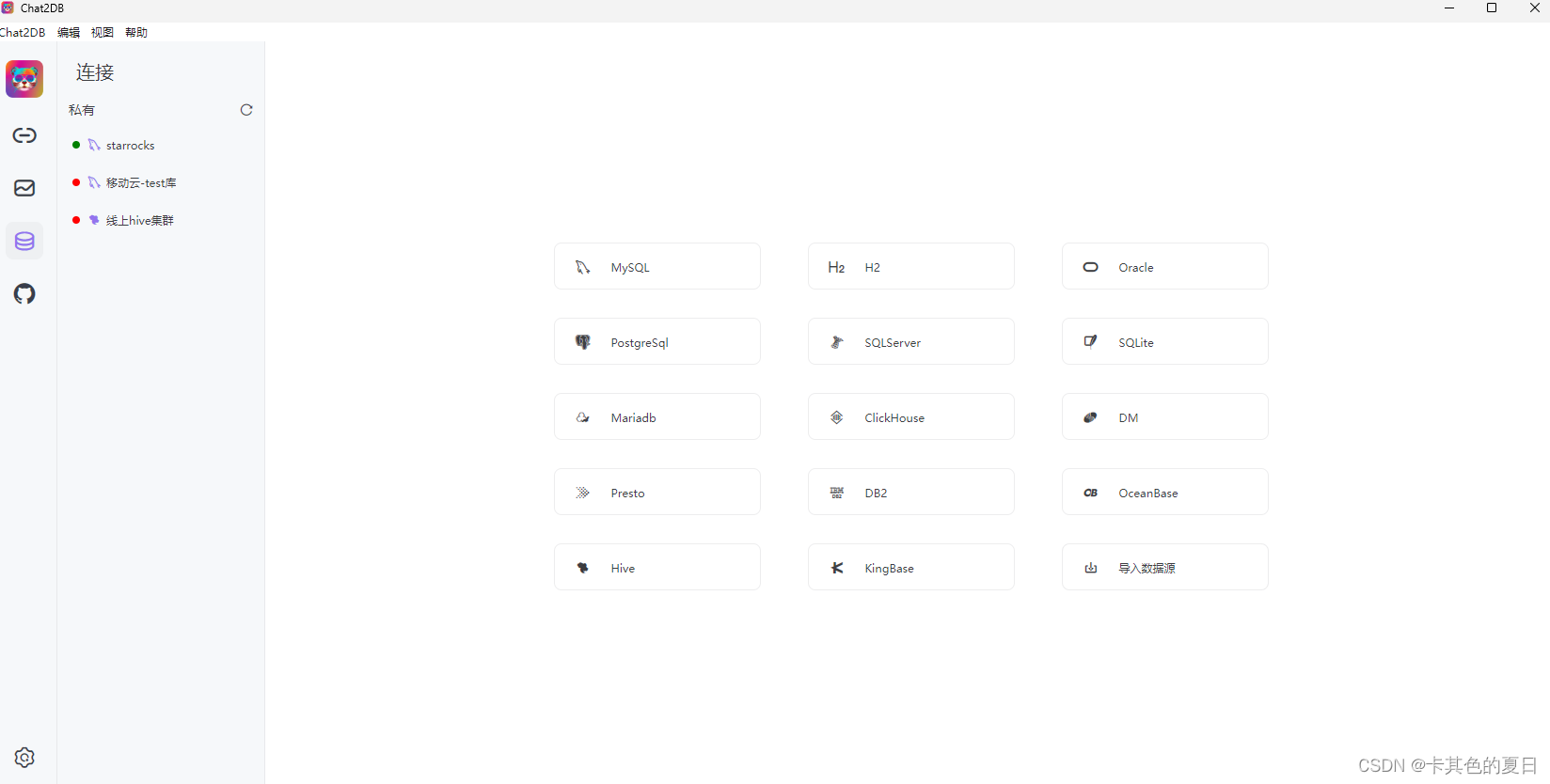Create a new Oracle connection
This screenshot has width=1550, height=784.
tap(1165, 266)
